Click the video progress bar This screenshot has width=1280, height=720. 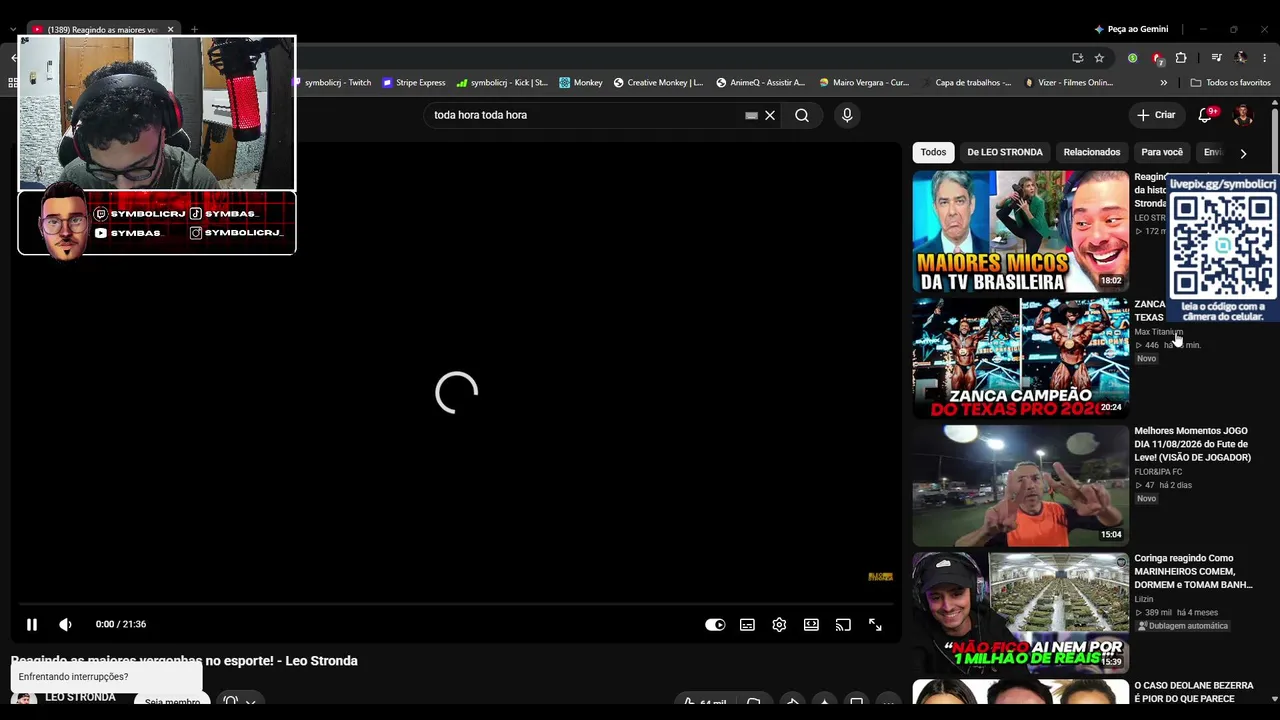[456, 604]
